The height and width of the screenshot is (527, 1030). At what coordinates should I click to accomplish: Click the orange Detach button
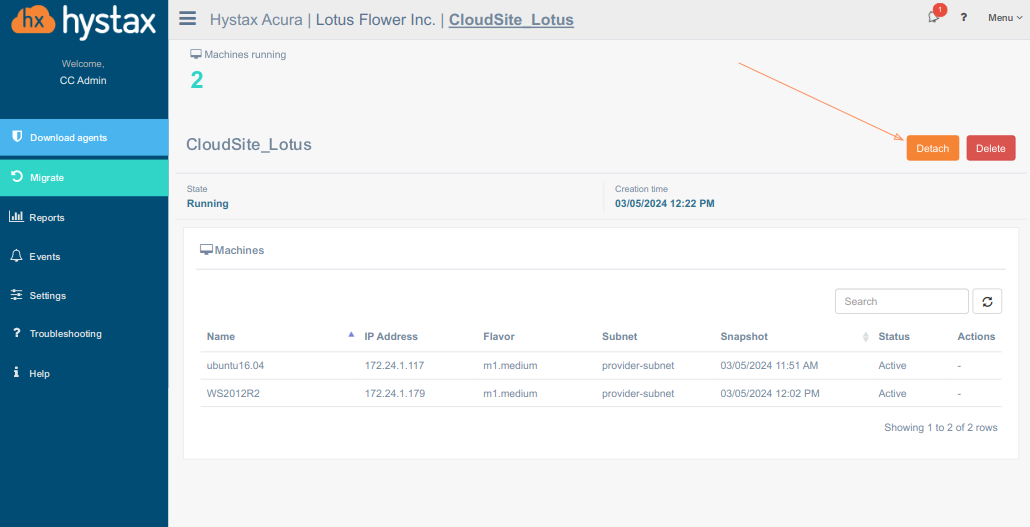click(932, 148)
